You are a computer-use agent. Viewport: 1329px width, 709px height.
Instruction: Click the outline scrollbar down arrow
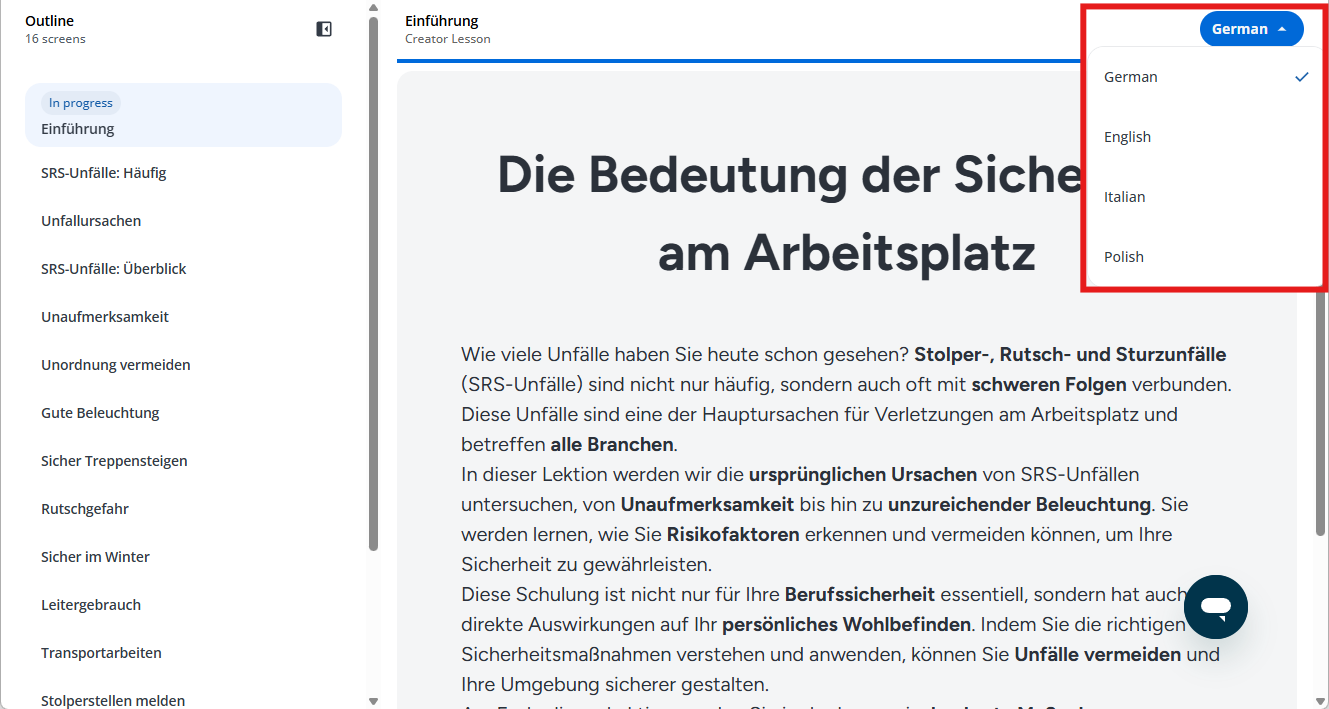pos(374,701)
